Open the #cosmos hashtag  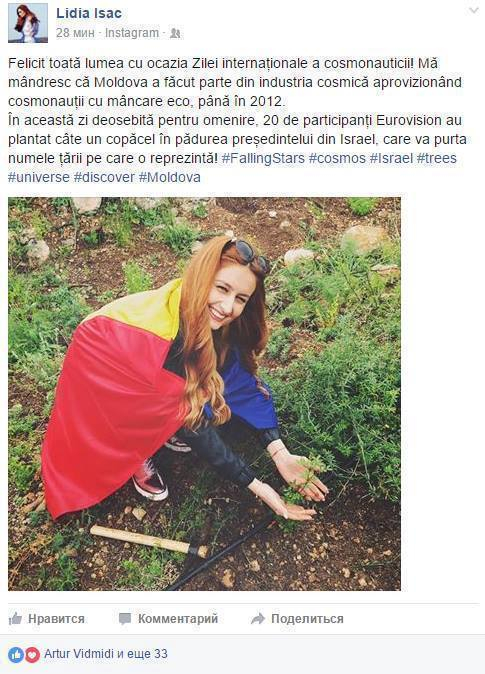click(337, 158)
